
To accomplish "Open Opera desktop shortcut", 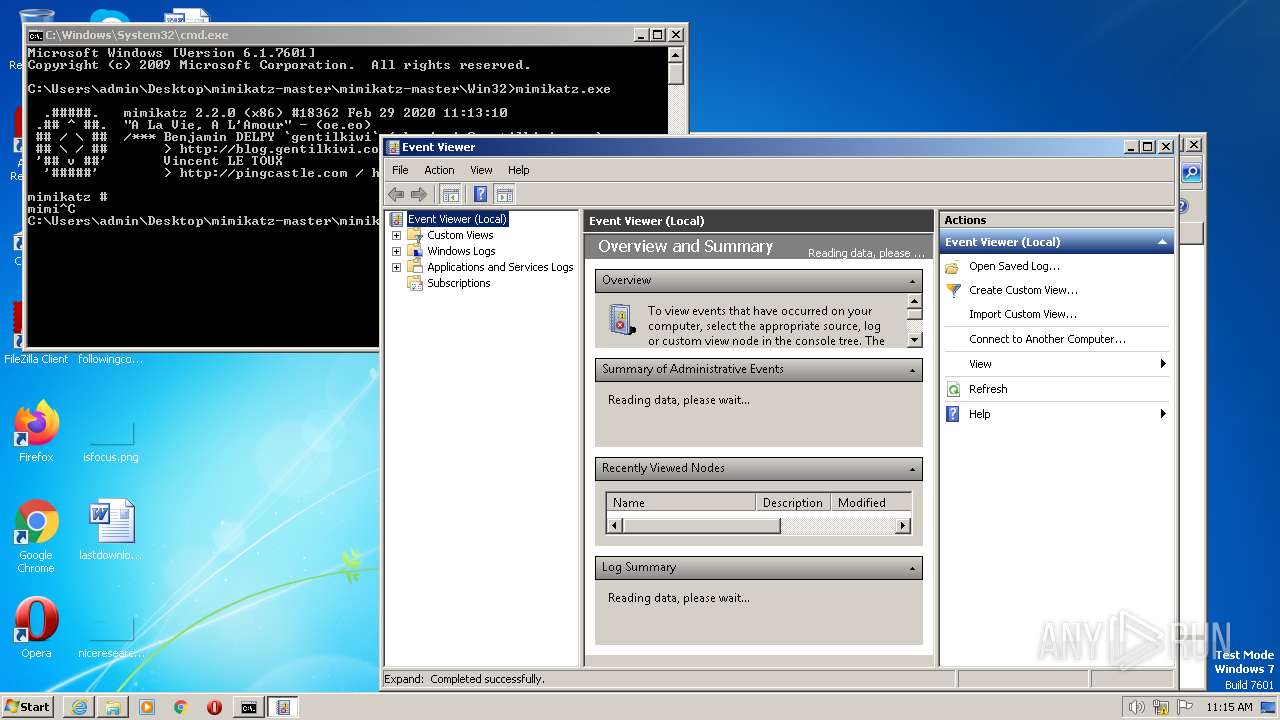I will (x=36, y=628).
